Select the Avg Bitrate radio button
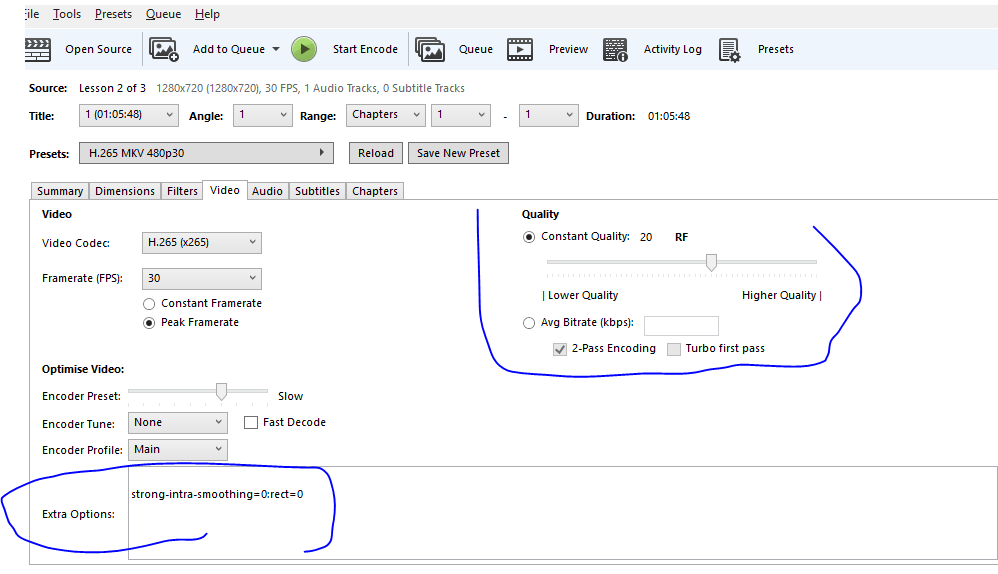 coord(529,323)
